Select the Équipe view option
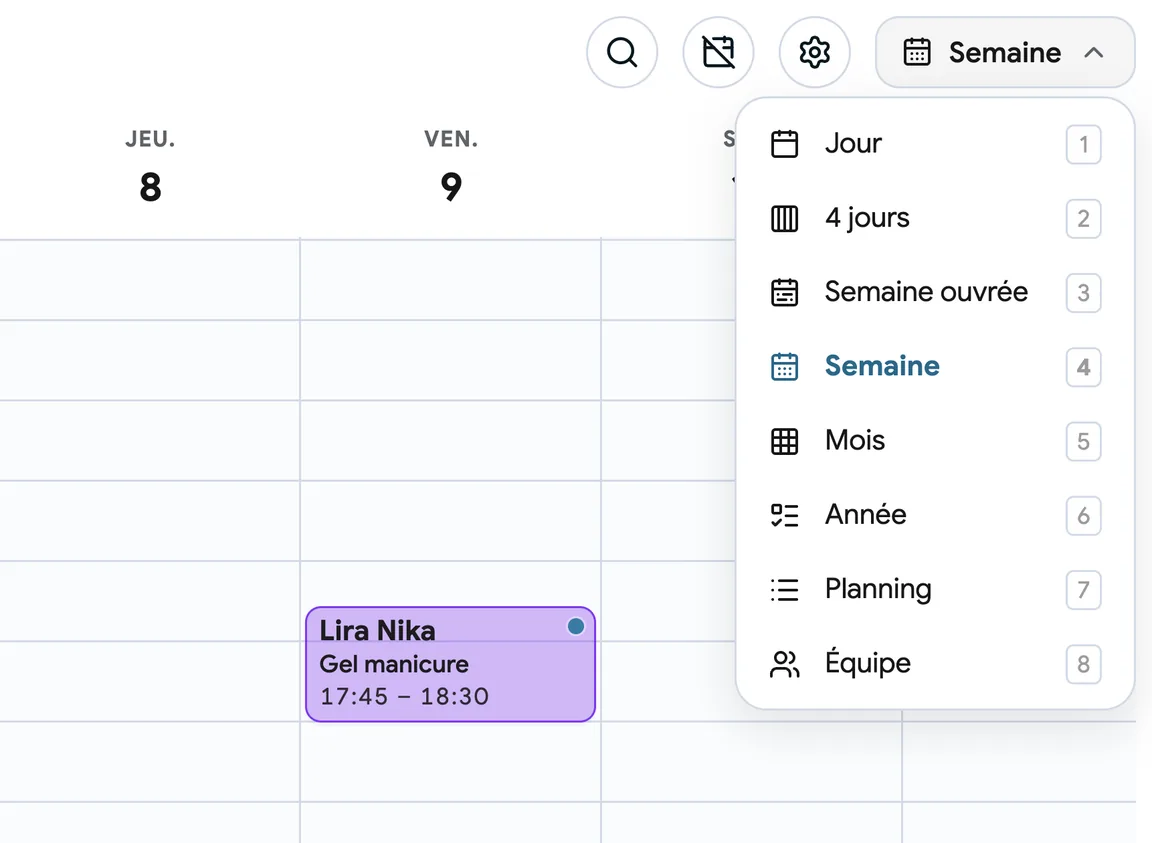This screenshot has height=843, width=1152. click(935, 664)
